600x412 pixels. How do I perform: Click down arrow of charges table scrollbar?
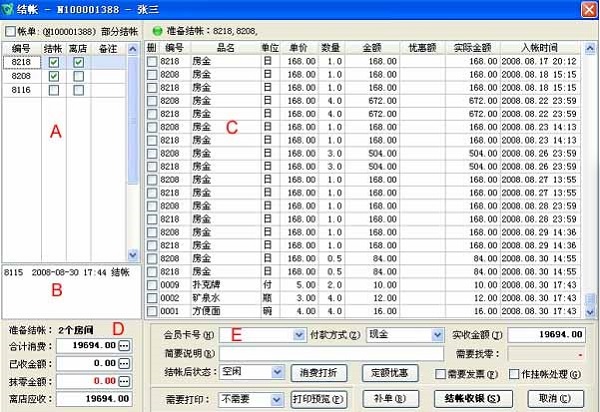tap(590, 312)
